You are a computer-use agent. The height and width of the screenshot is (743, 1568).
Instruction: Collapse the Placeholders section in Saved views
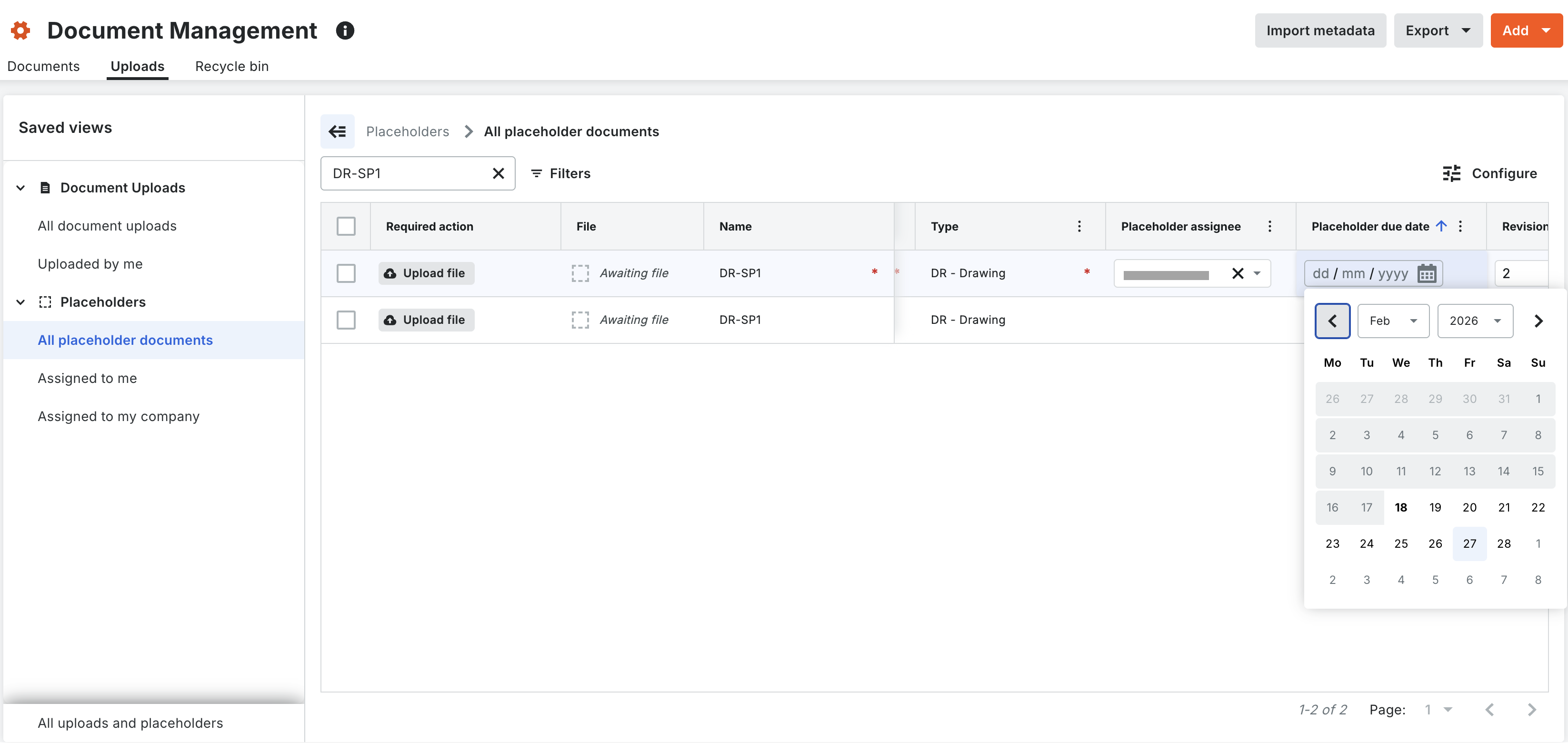coord(20,302)
